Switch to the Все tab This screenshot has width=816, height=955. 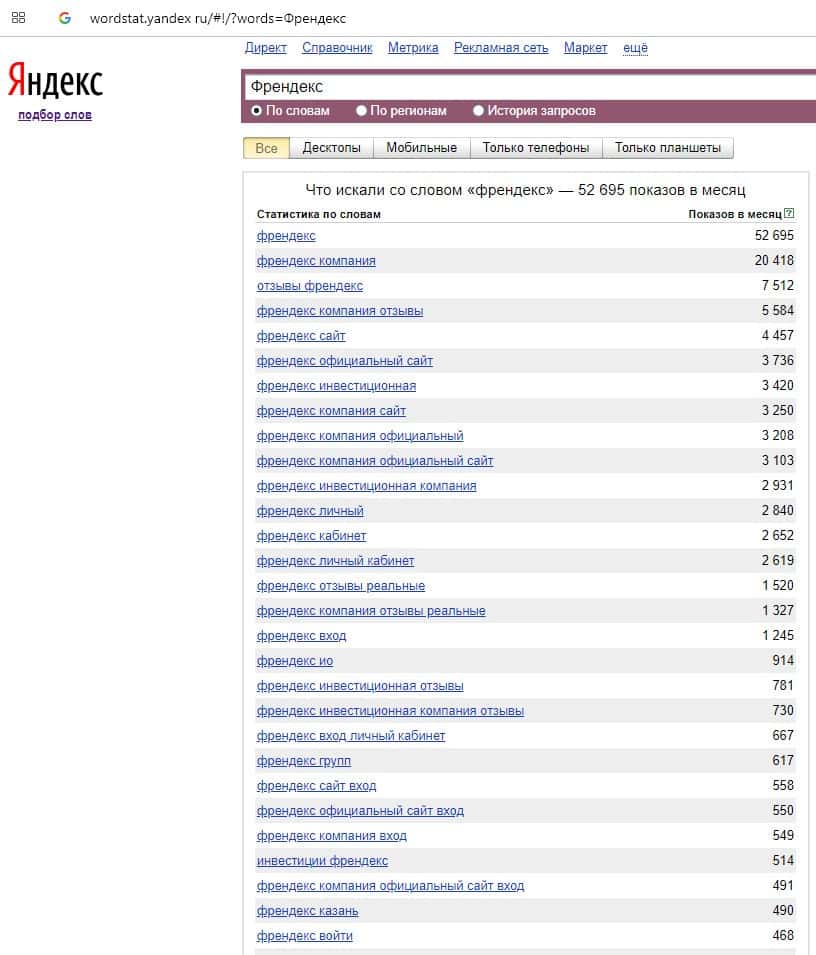click(x=266, y=148)
